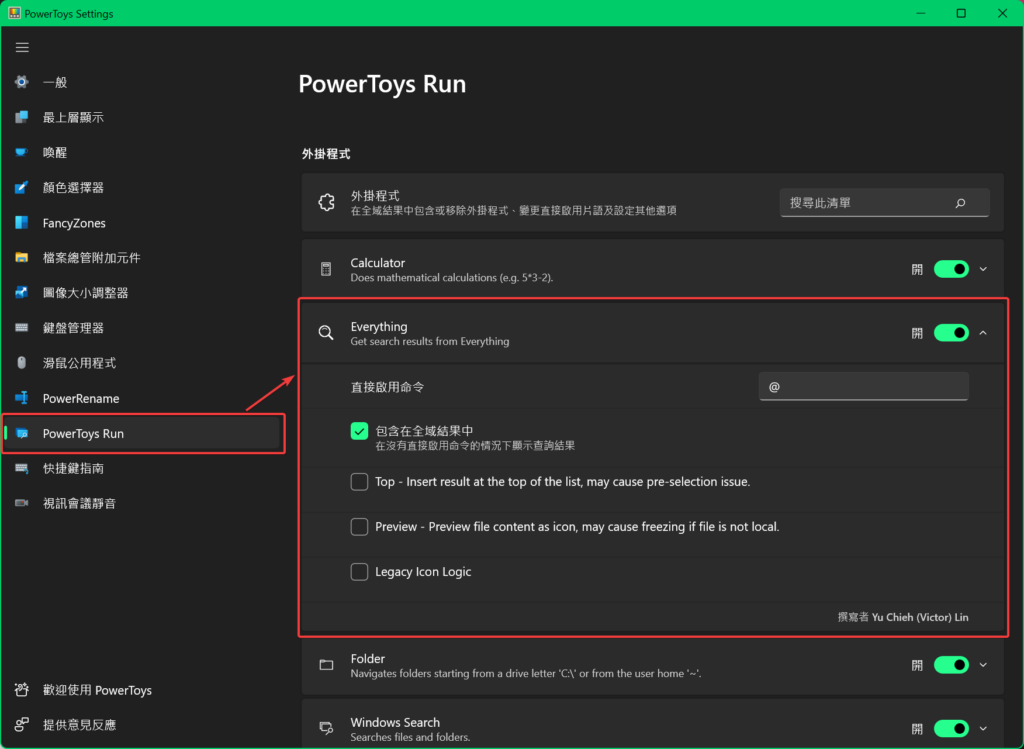
Task: Select PowerToys Run in the sidebar
Action: click(142, 434)
